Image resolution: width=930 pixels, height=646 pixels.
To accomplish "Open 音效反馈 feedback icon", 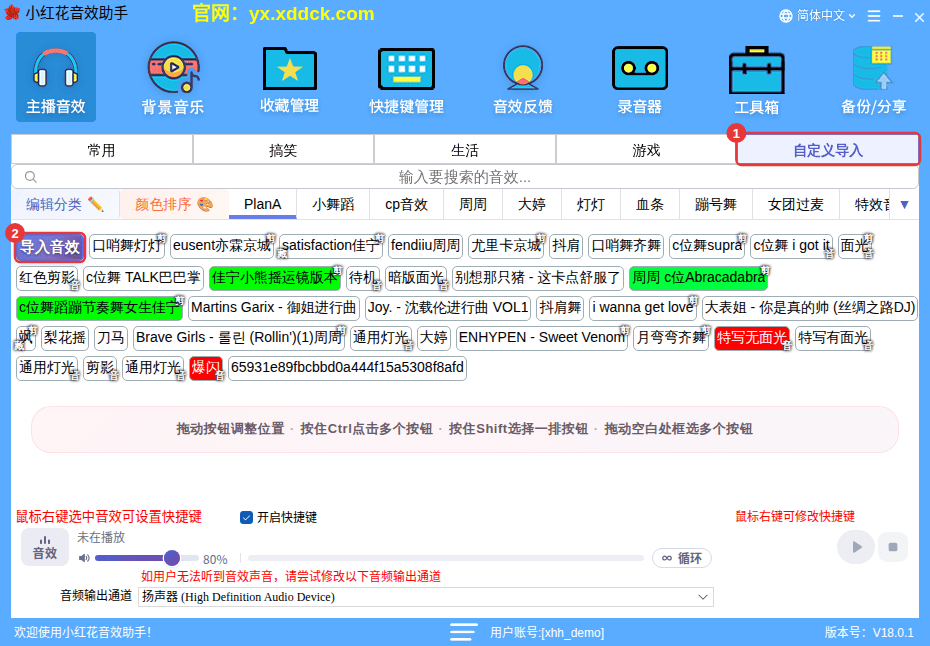I will coord(523,77).
